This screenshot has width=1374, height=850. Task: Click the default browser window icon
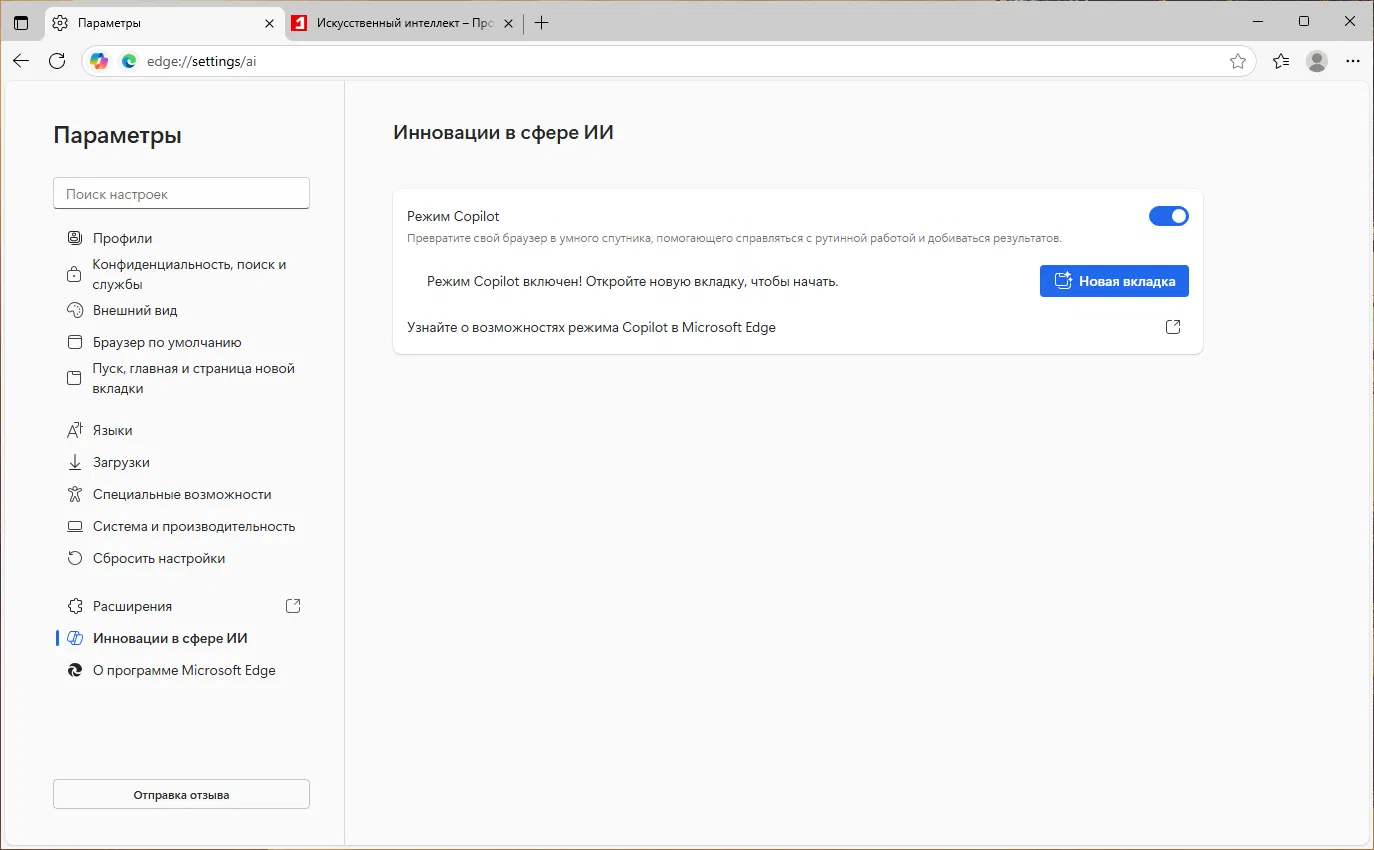pyautogui.click(x=74, y=342)
